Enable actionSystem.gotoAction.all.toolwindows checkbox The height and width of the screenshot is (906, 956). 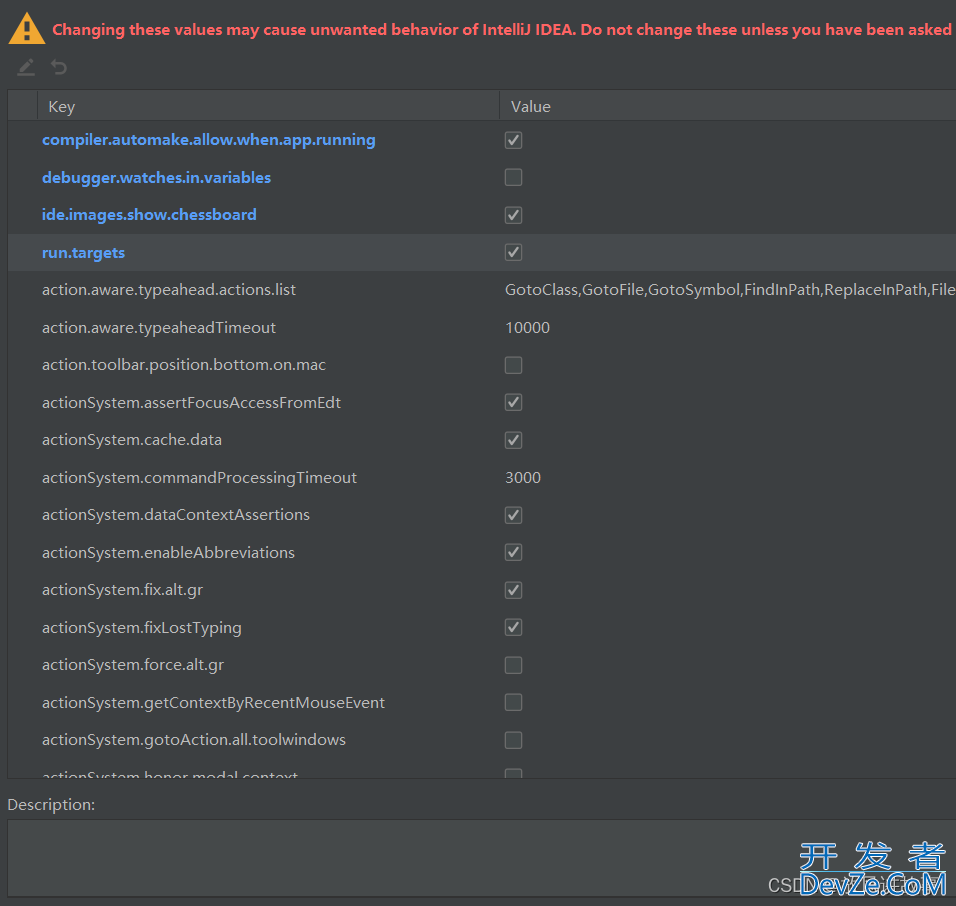point(513,740)
